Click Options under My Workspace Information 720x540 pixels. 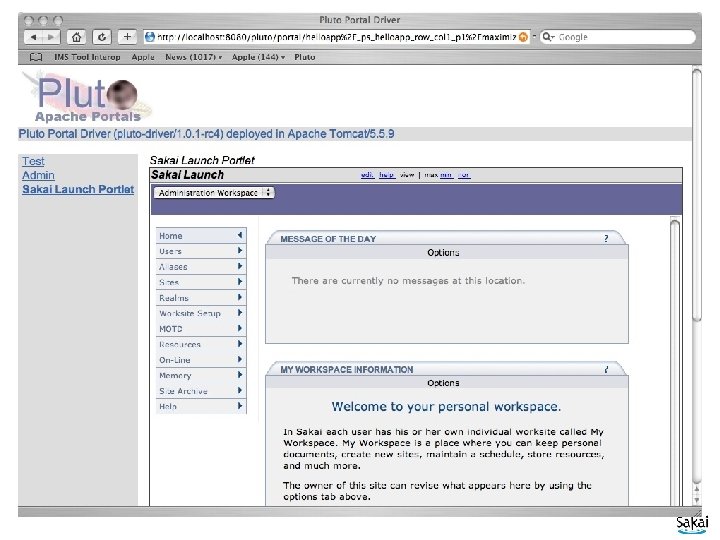tap(443, 383)
